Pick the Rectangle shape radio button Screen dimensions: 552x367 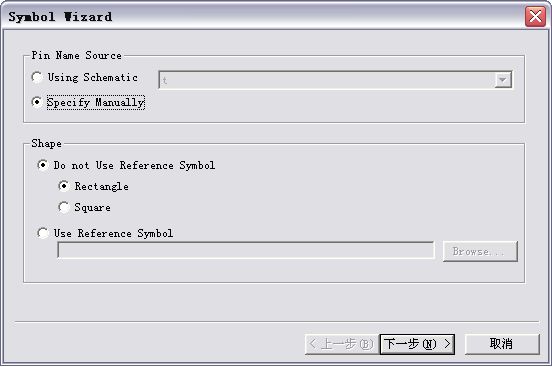[64, 186]
